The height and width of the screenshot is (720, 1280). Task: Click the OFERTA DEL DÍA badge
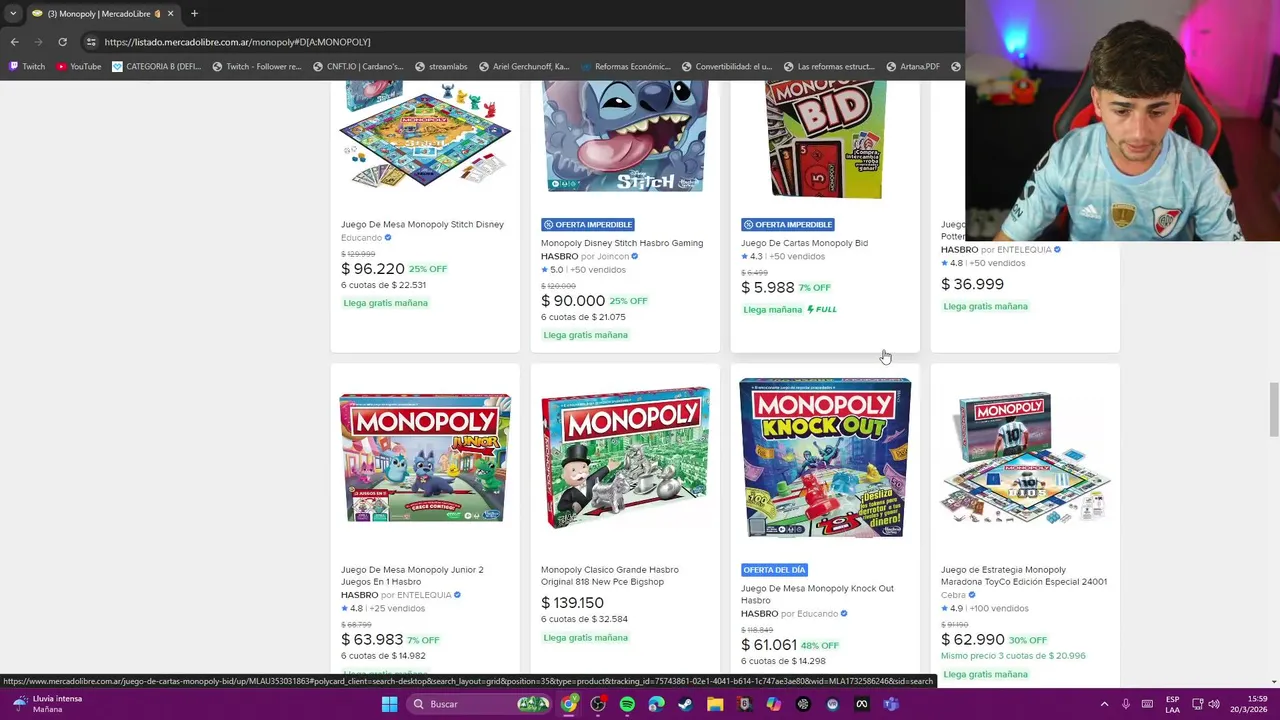click(774, 570)
